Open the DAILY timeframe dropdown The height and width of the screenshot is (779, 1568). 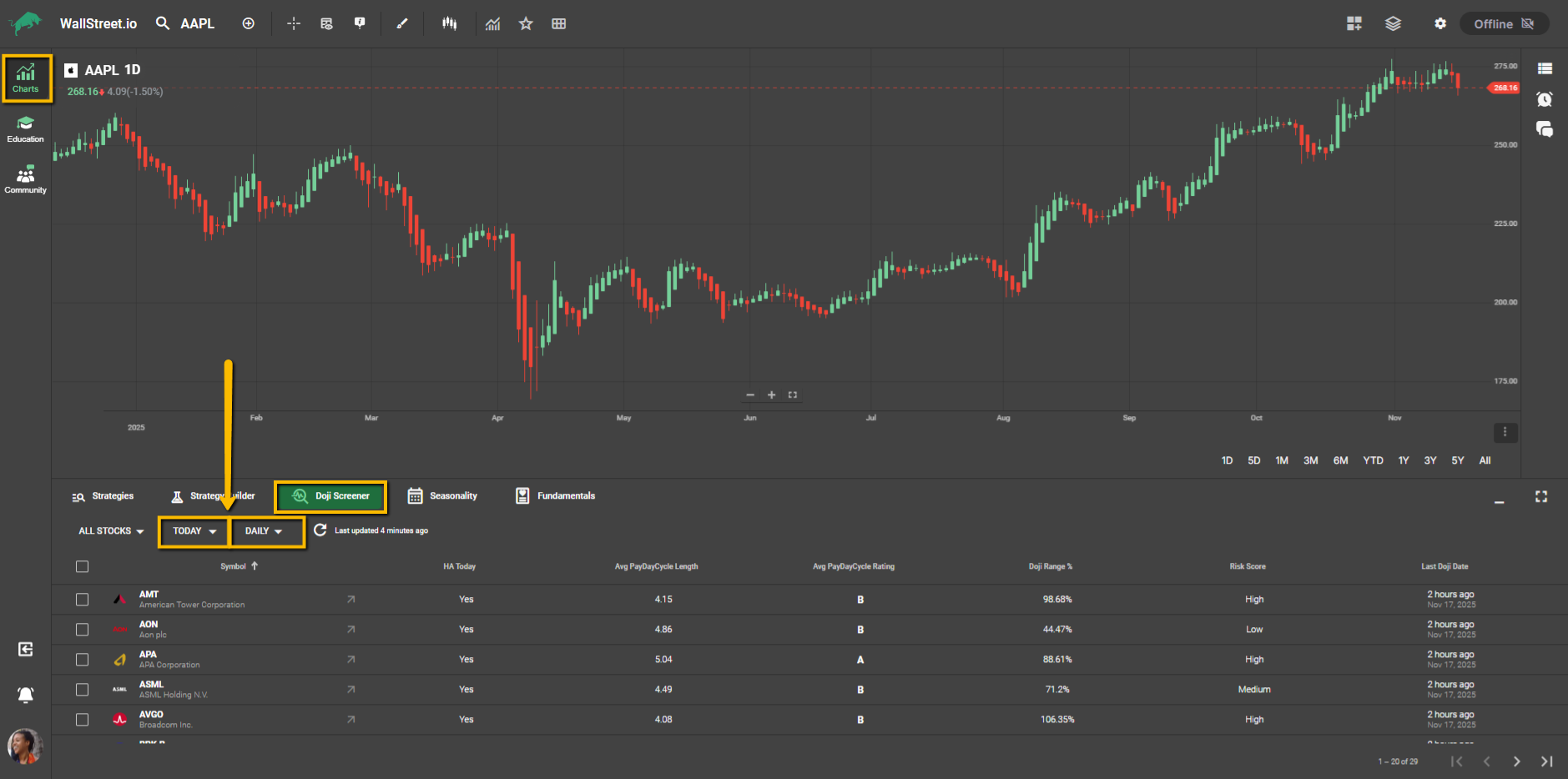coord(264,531)
